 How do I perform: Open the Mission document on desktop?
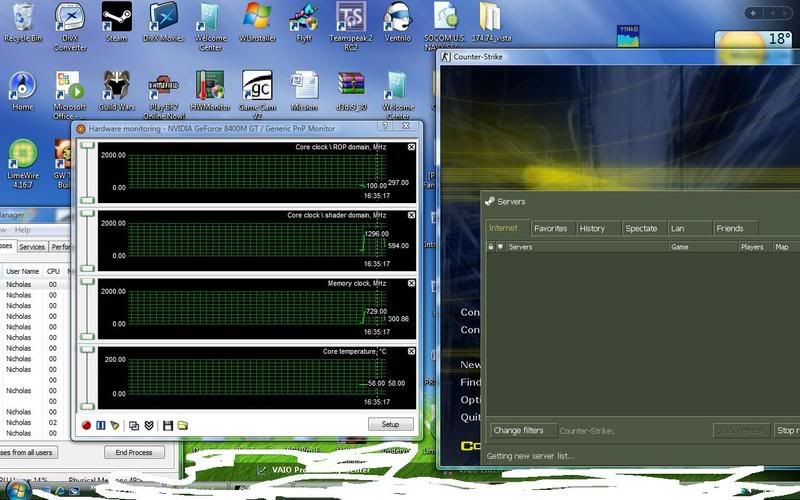click(304, 92)
